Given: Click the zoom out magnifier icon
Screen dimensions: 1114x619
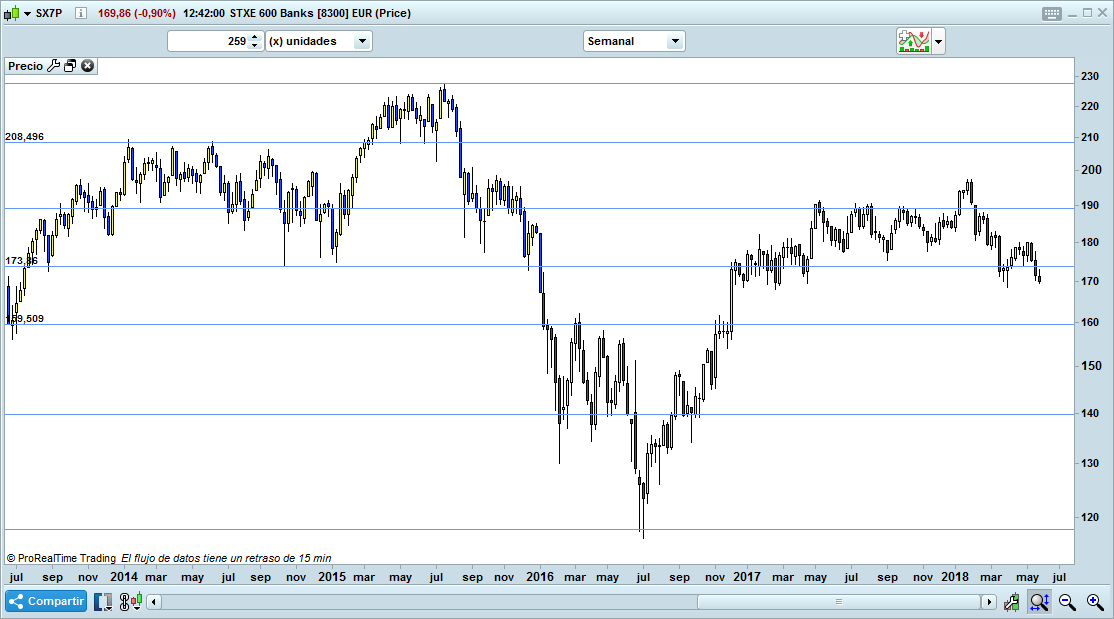Looking at the screenshot, I should pos(1066,601).
